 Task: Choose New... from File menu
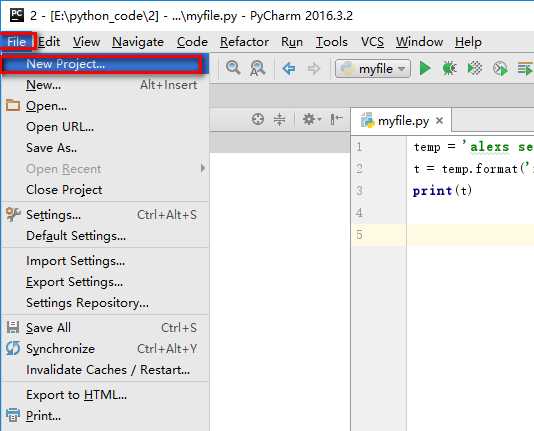(105, 85)
